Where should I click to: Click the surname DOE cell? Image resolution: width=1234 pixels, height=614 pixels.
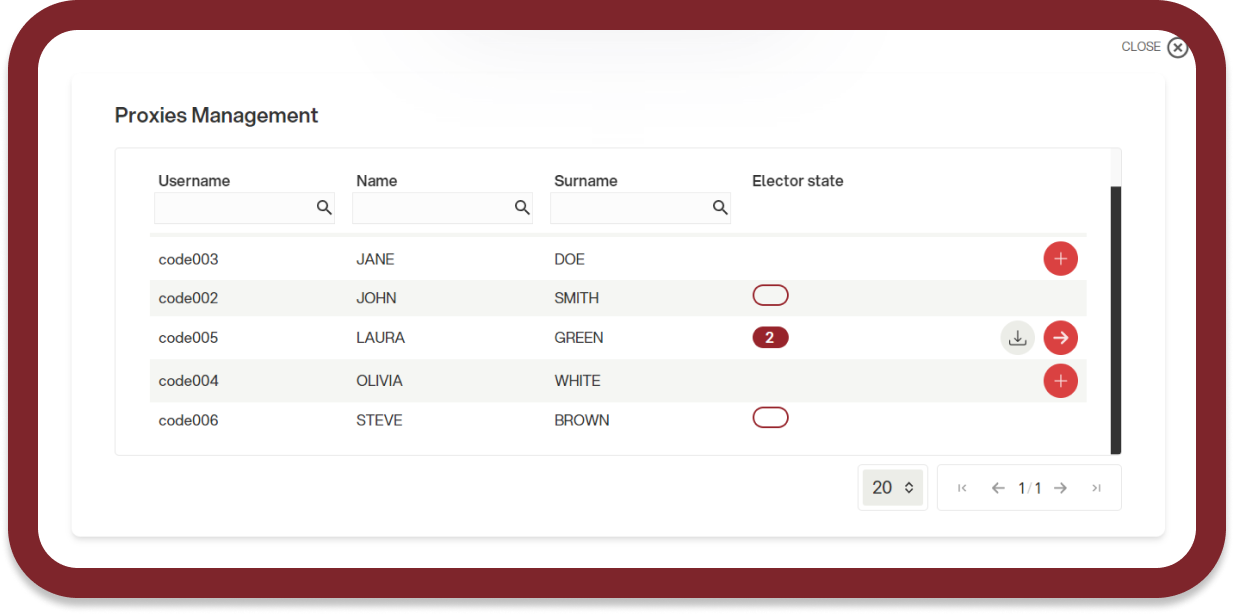coord(569,259)
